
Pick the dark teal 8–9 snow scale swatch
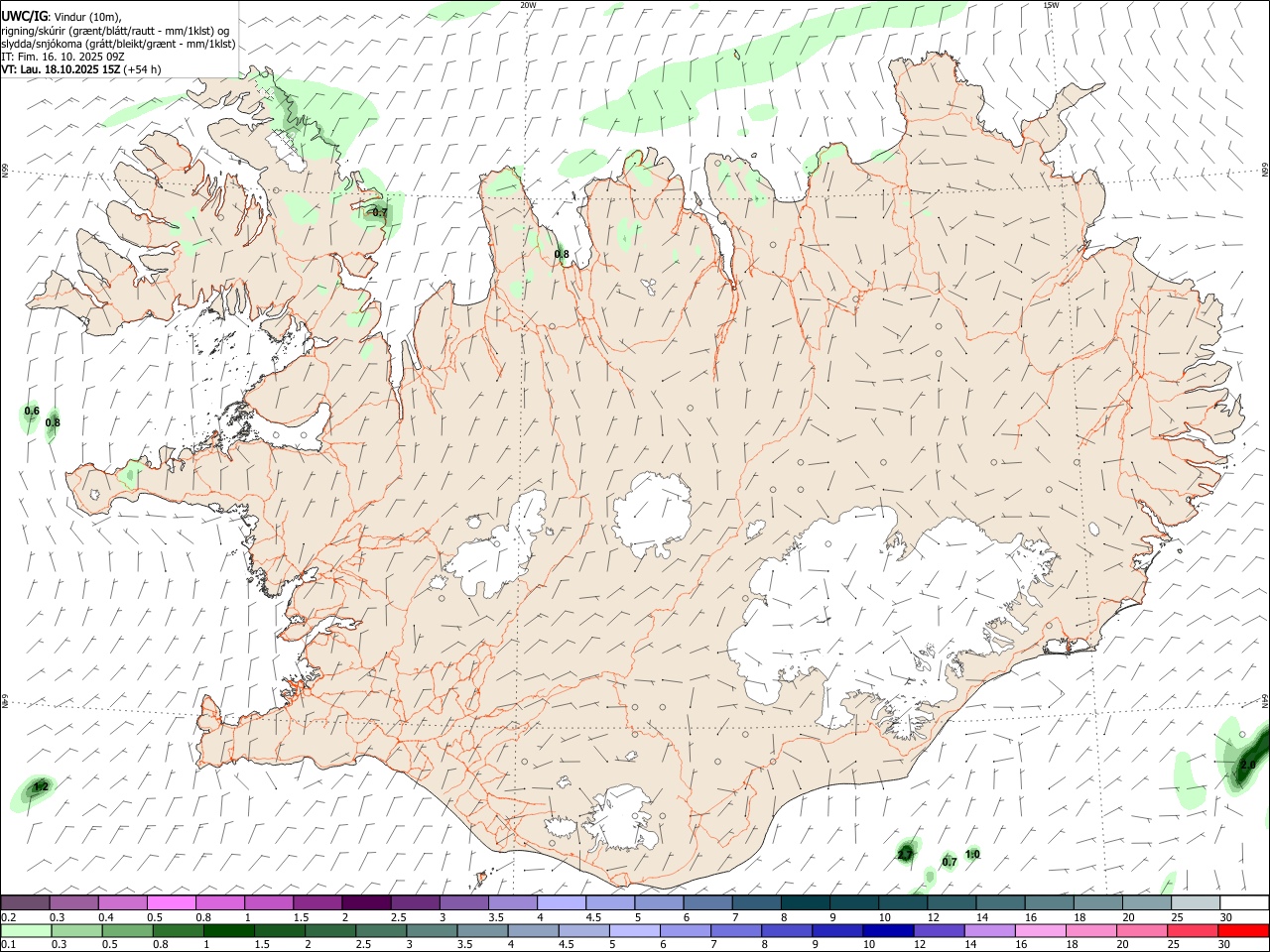point(806,903)
